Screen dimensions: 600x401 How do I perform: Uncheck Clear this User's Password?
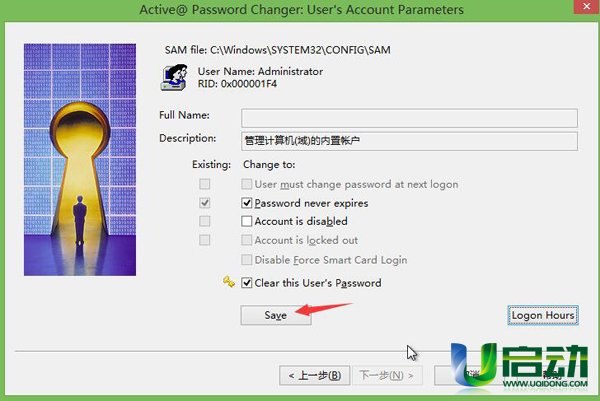pos(247,283)
